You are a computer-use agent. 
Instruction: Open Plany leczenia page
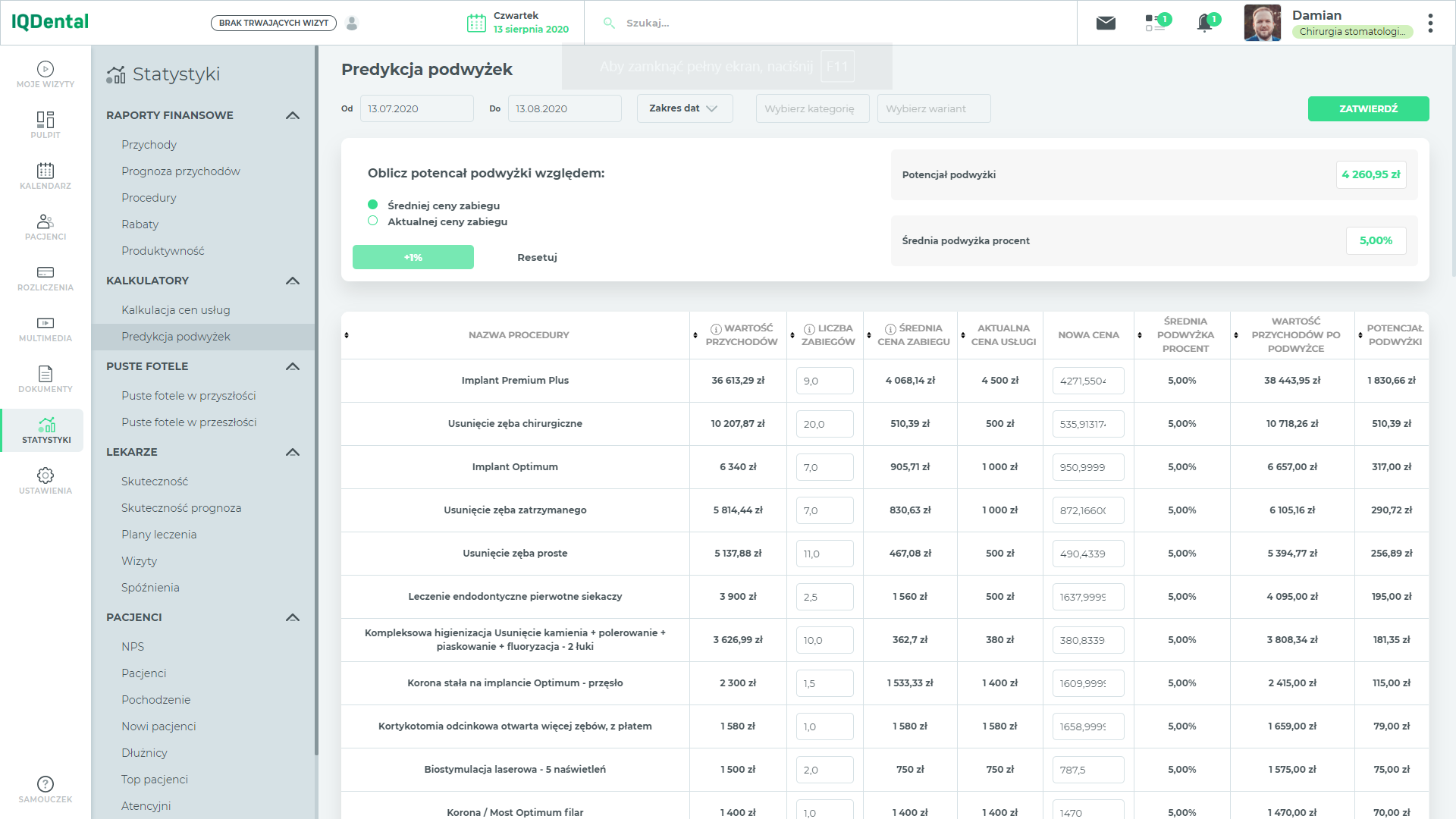(x=159, y=535)
